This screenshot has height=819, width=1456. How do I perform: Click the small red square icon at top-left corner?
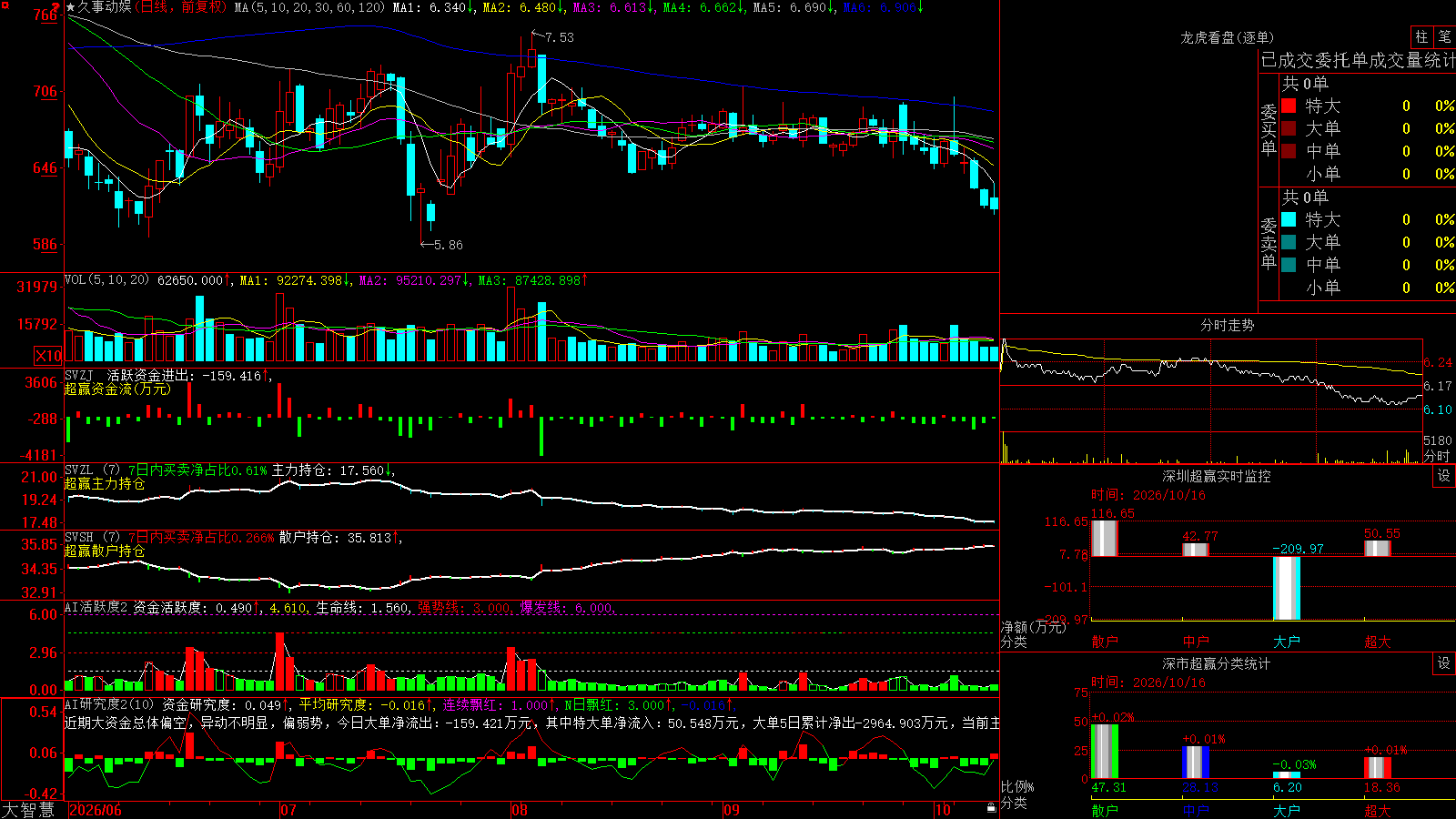pos(5,5)
